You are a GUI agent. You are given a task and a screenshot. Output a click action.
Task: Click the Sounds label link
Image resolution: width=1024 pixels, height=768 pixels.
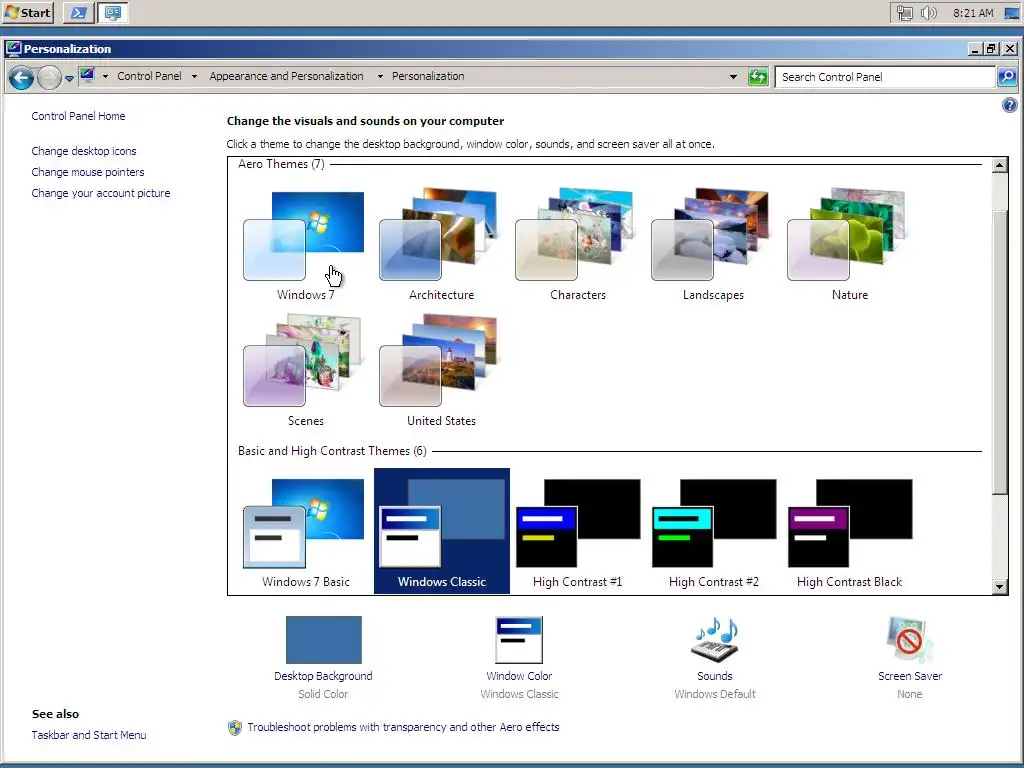[714, 677]
